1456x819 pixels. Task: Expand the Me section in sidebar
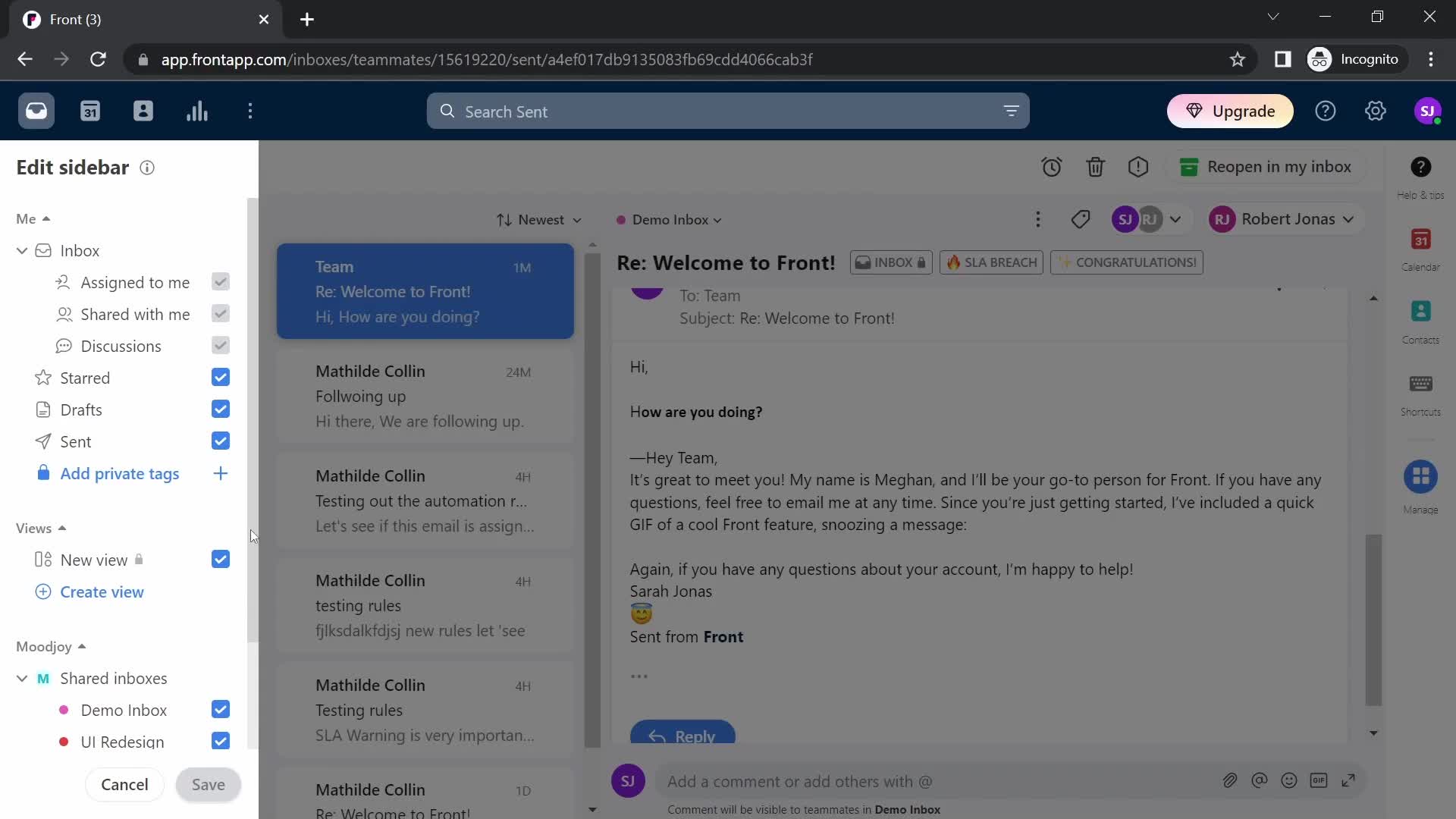pyautogui.click(x=32, y=218)
